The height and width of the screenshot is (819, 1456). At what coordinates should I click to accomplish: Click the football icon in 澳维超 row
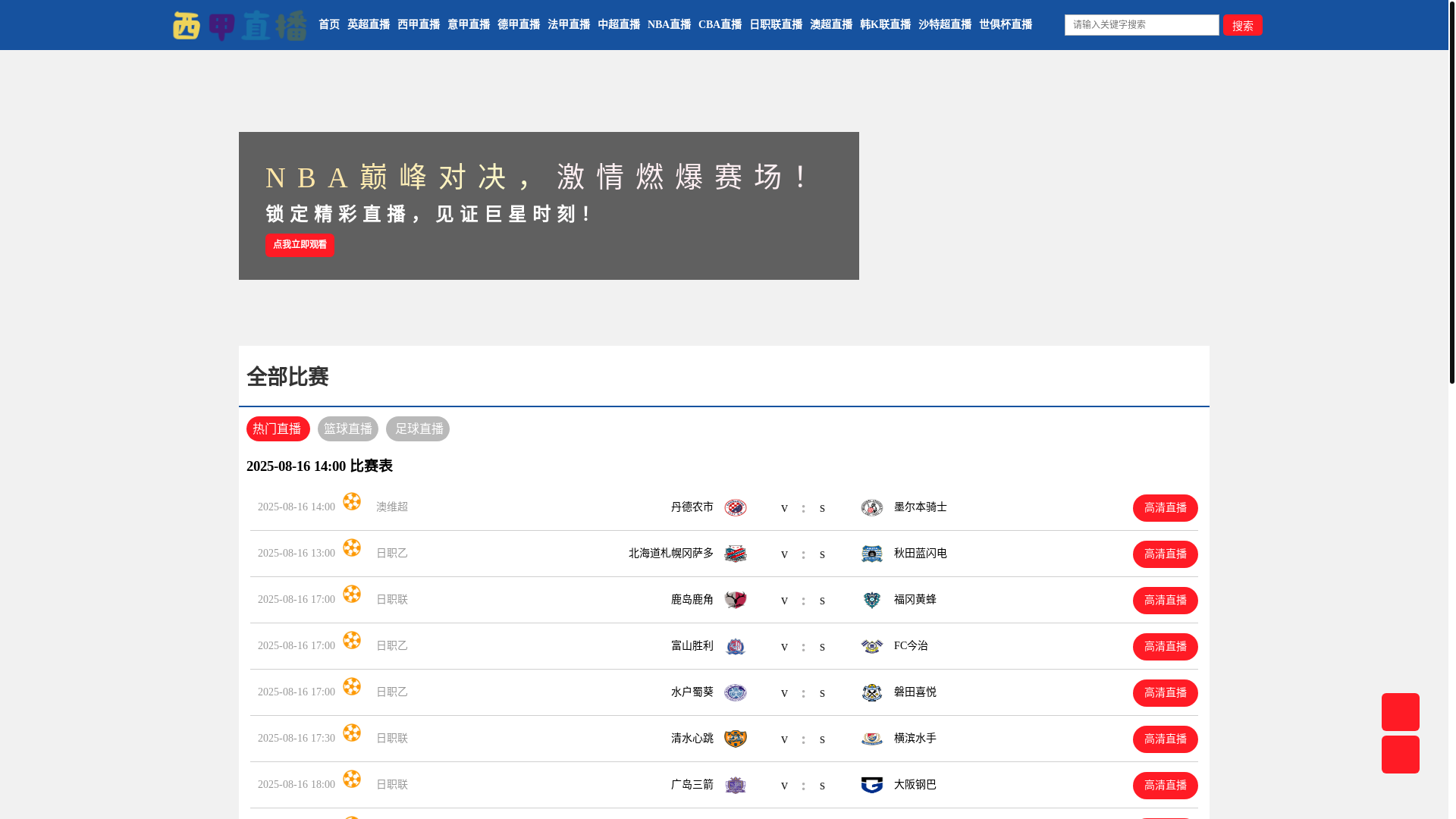pyautogui.click(x=352, y=501)
